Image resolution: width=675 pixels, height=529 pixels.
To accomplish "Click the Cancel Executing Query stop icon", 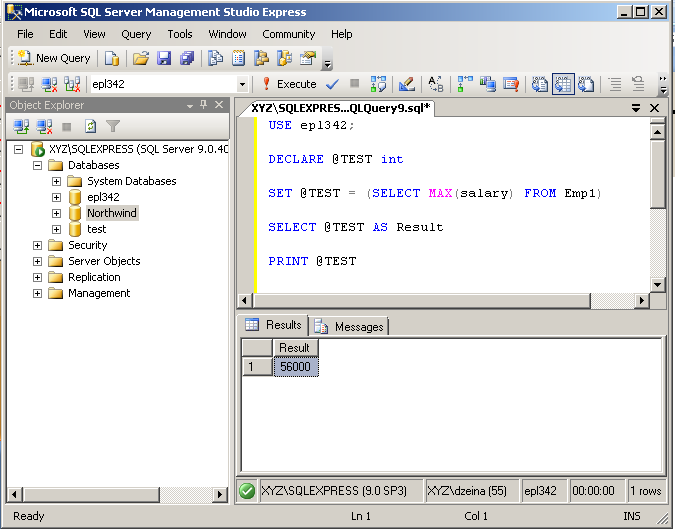I will (355, 83).
